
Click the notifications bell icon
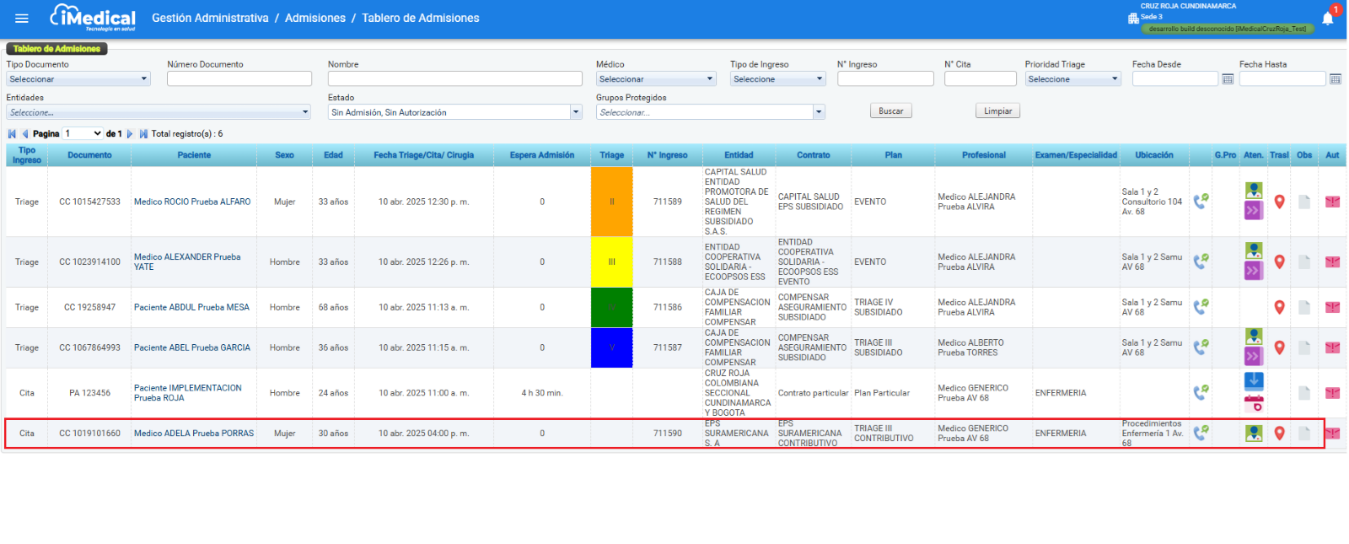(1327, 18)
